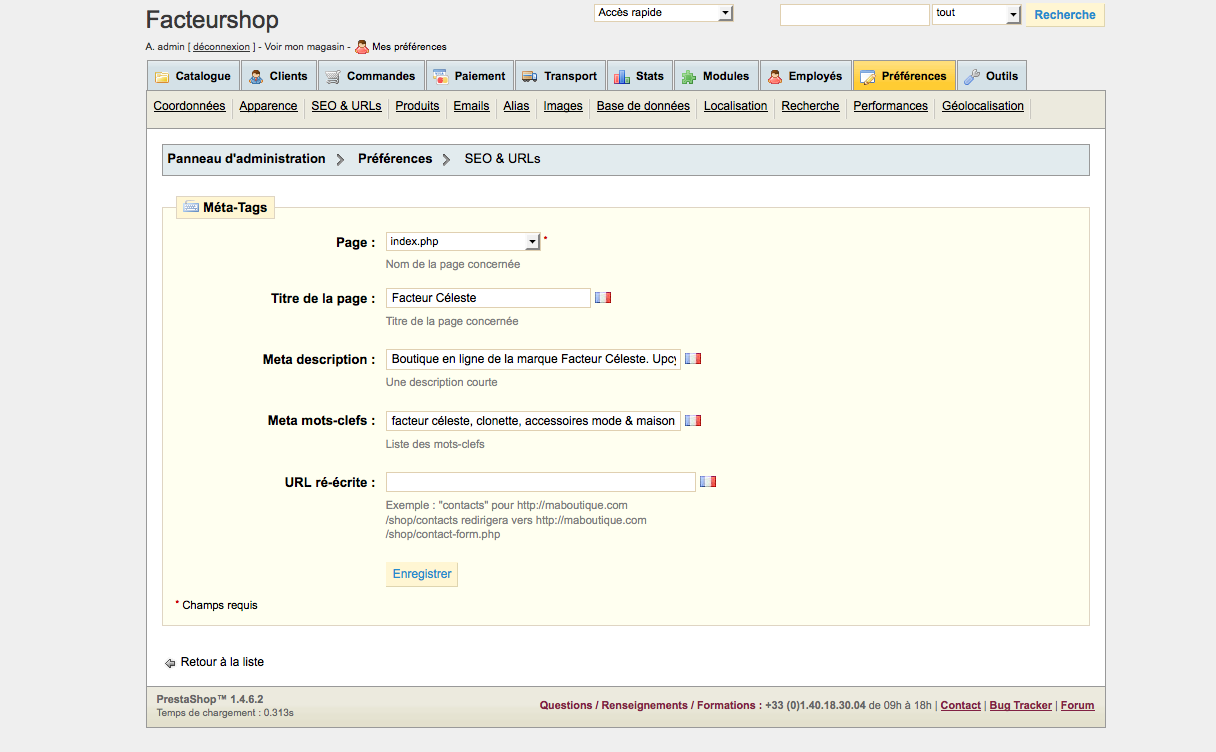Click Panneau d'administration breadcrumb

click(x=246, y=159)
